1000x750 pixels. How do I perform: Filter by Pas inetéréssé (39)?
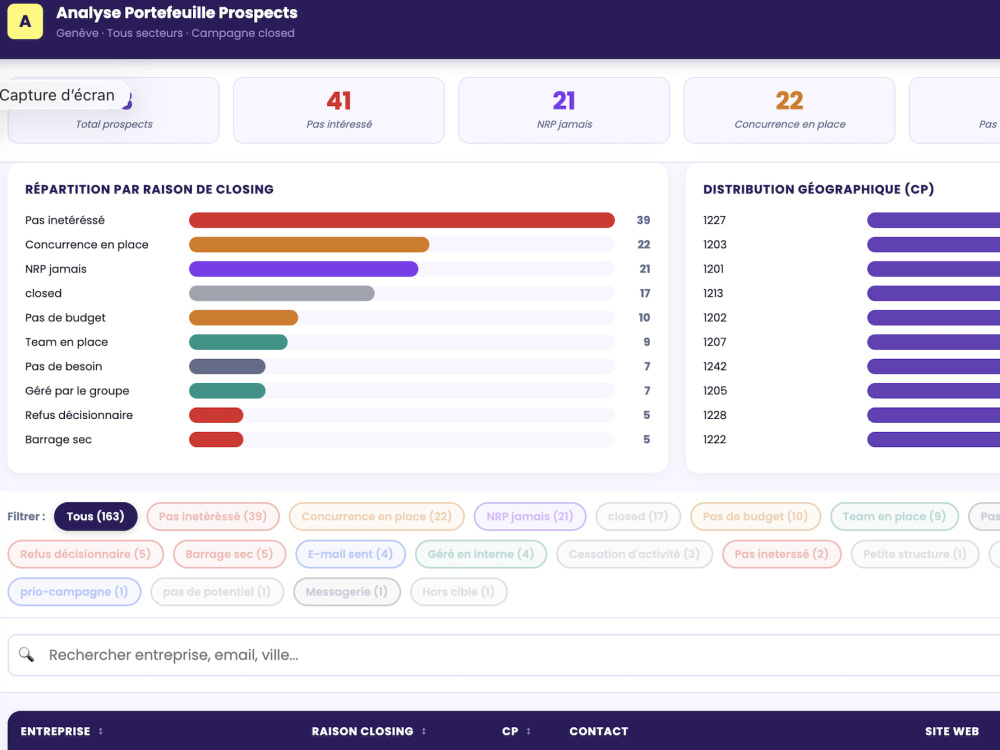[x=213, y=517]
